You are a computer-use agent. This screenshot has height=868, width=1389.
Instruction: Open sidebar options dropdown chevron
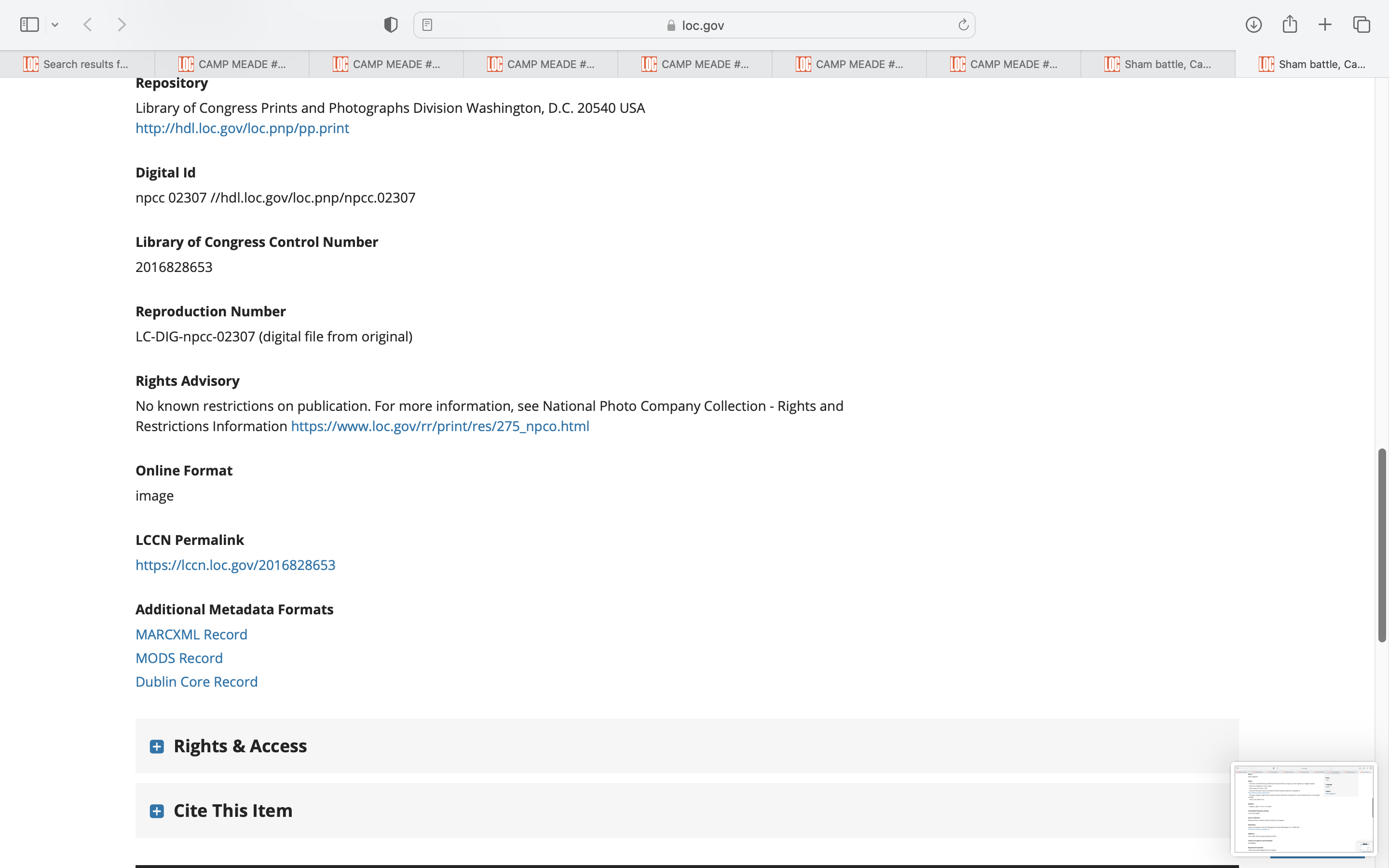pos(55,25)
